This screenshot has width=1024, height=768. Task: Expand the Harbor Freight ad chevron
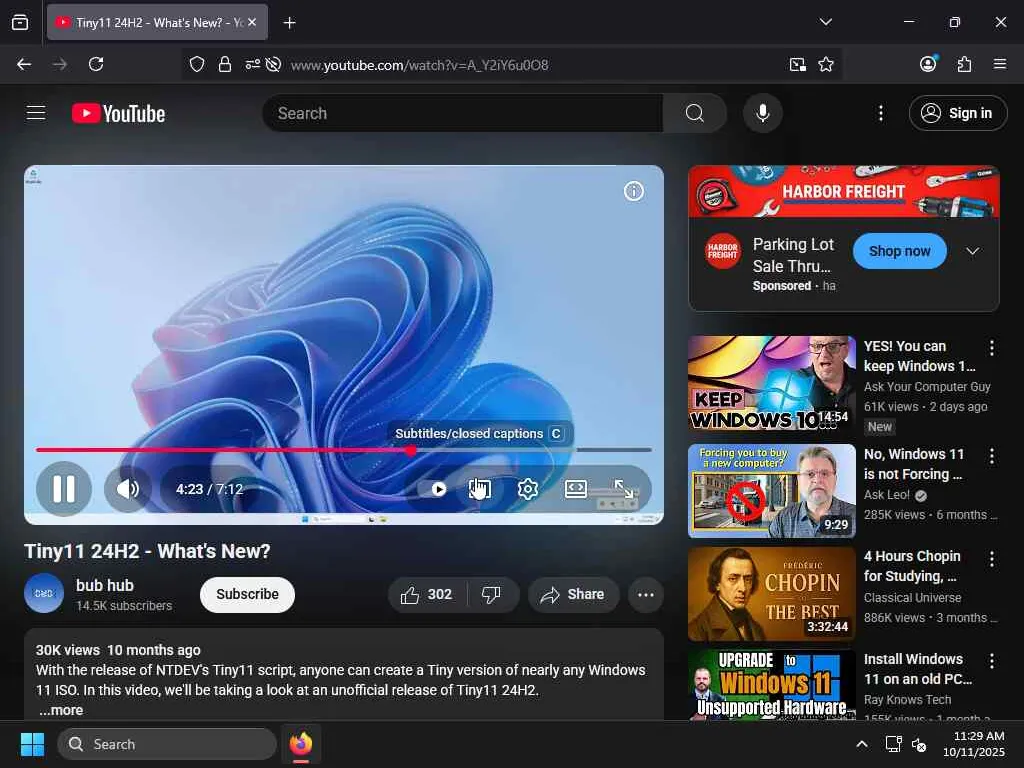[972, 251]
